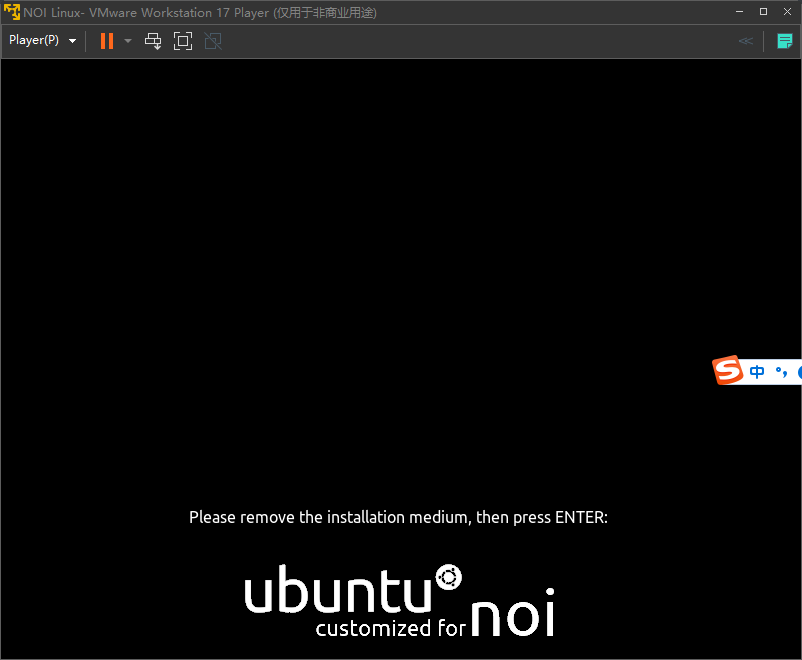Enter full screen mode
The image size is (802, 660).
[x=183, y=41]
